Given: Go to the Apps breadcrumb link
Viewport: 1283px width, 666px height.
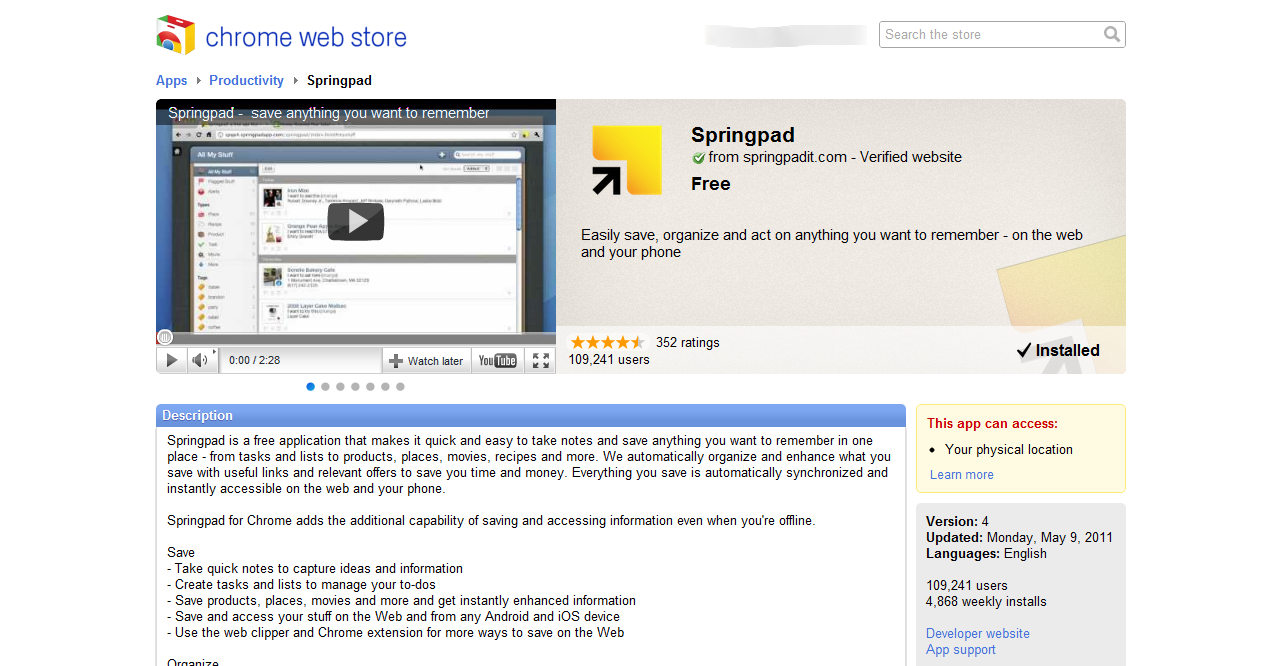Looking at the screenshot, I should (171, 80).
